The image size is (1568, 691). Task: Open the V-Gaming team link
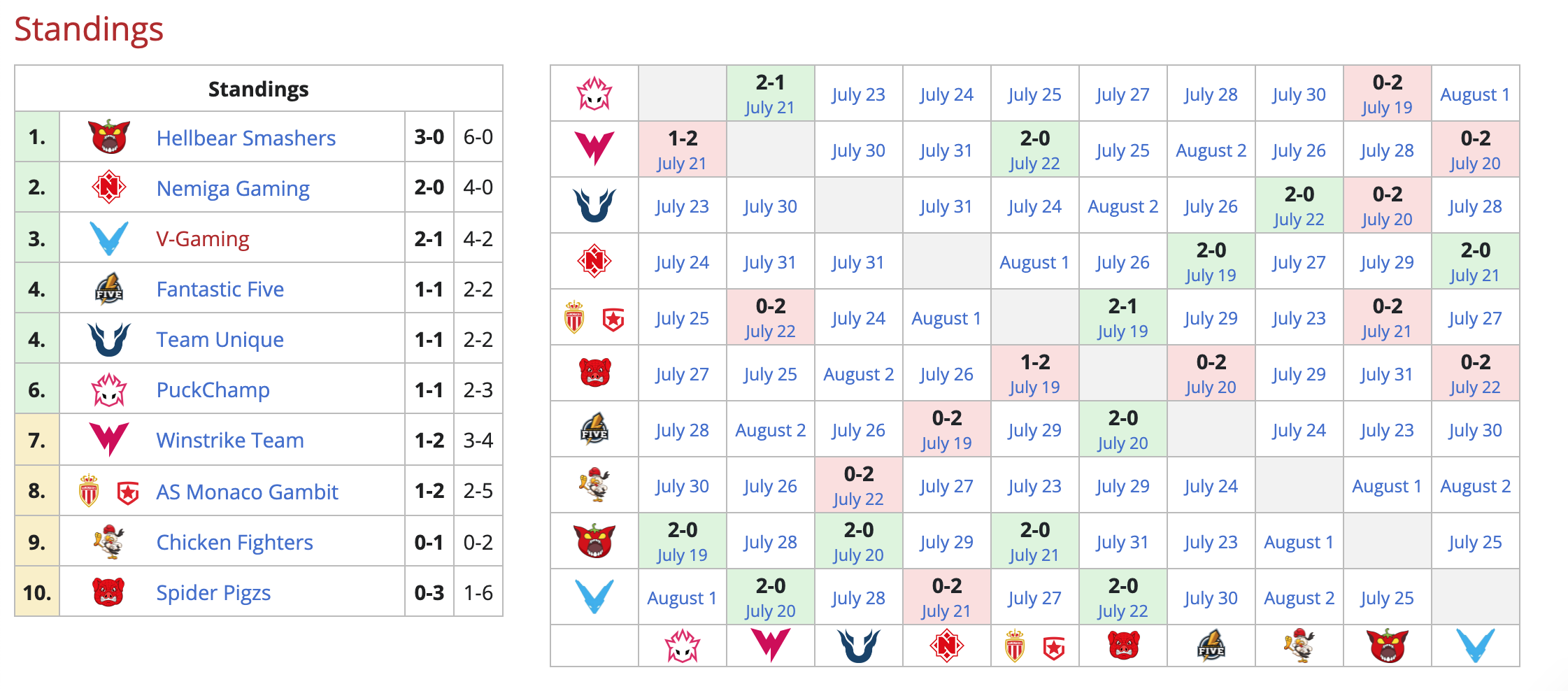[203, 238]
